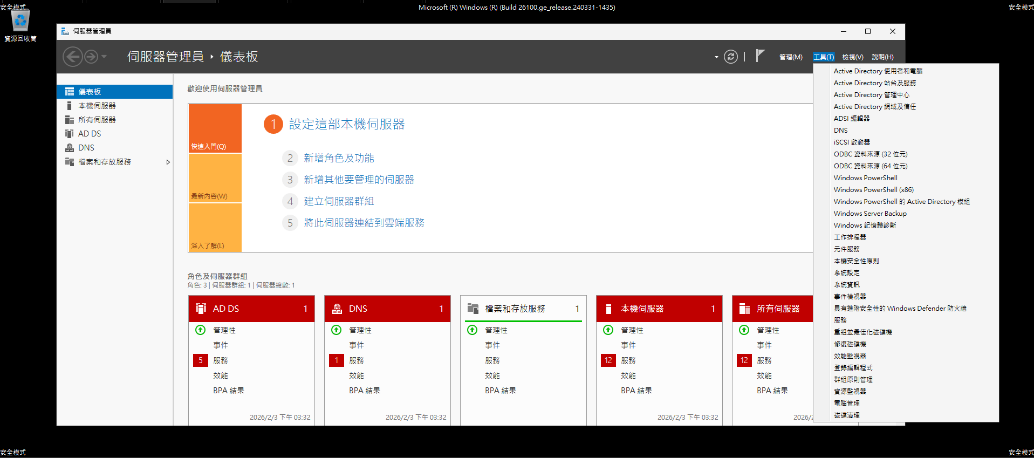1034x458 pixels.
Task: Open the 檔案和存放服務 tile header
Action: click(524, 308)
